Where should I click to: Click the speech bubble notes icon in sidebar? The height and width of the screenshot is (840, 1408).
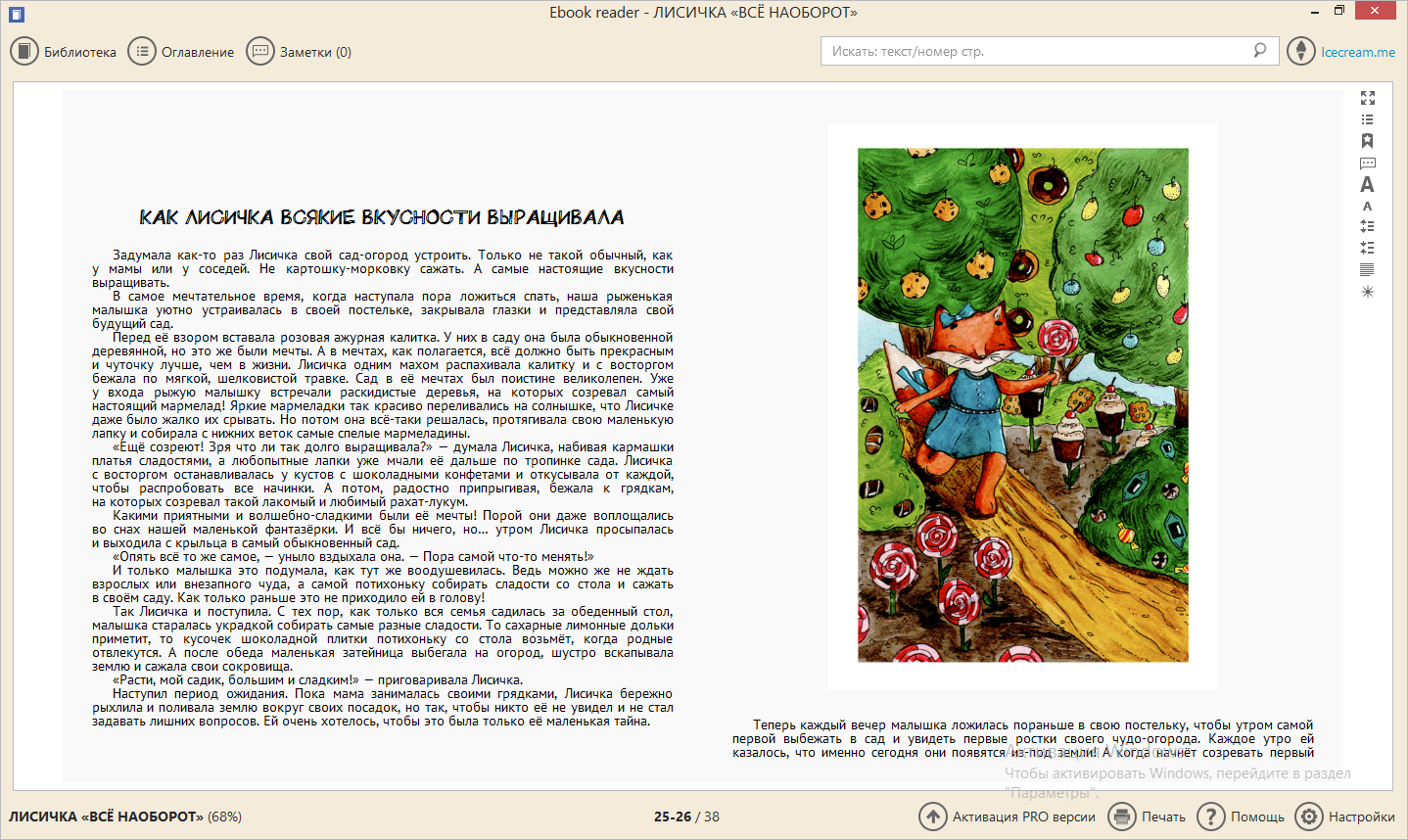click(x=1367, y=163)
